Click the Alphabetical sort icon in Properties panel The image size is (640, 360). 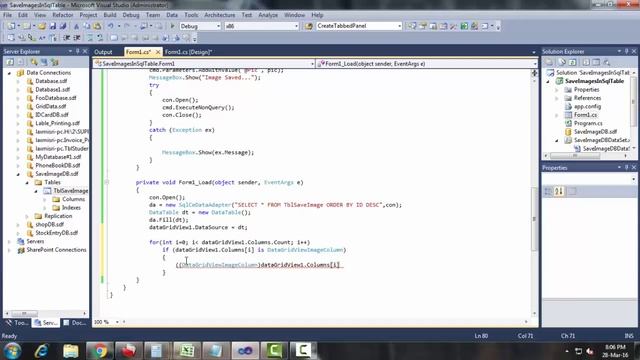(x=559, y=191)
